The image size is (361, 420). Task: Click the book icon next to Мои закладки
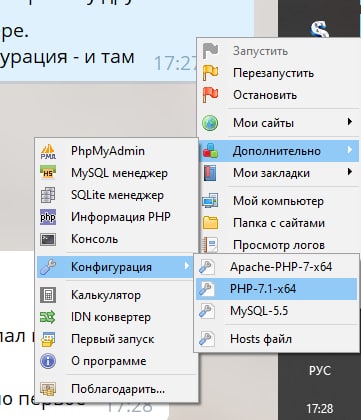210,173
